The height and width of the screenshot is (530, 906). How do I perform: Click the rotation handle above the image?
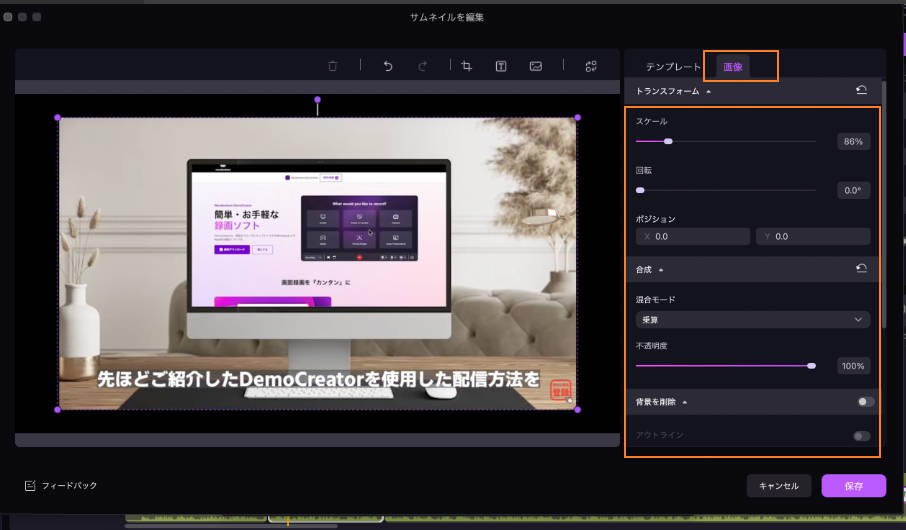coord(317,99)
